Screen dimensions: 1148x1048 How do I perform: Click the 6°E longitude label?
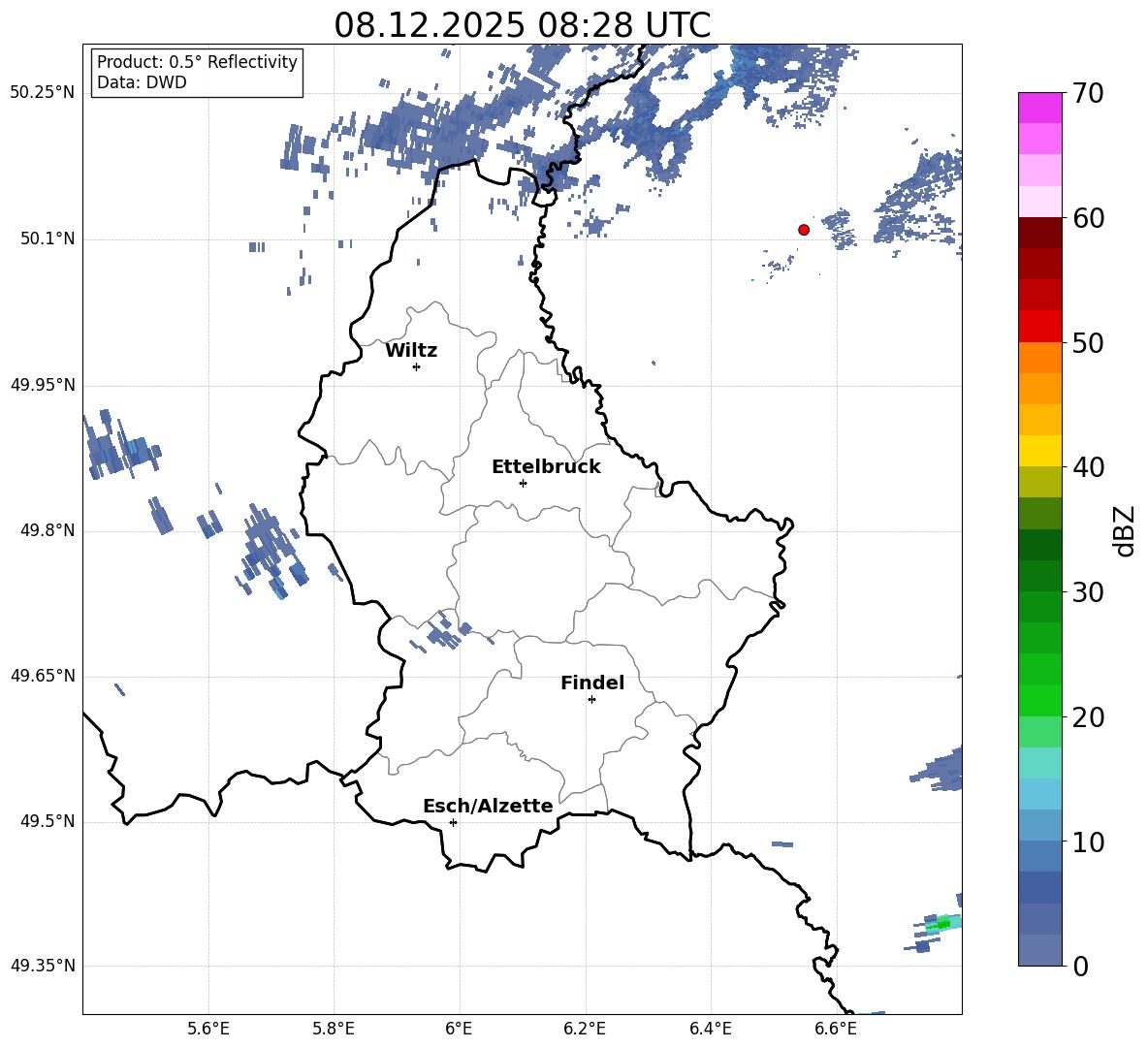click(x=459, y=1029)
